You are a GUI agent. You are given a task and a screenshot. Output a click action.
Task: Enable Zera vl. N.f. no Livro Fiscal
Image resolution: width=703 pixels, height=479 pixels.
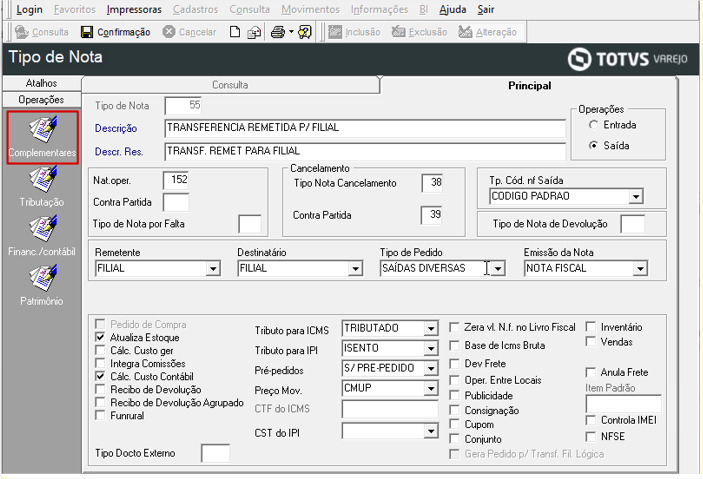pyautogui.click(x=455, y=327)
